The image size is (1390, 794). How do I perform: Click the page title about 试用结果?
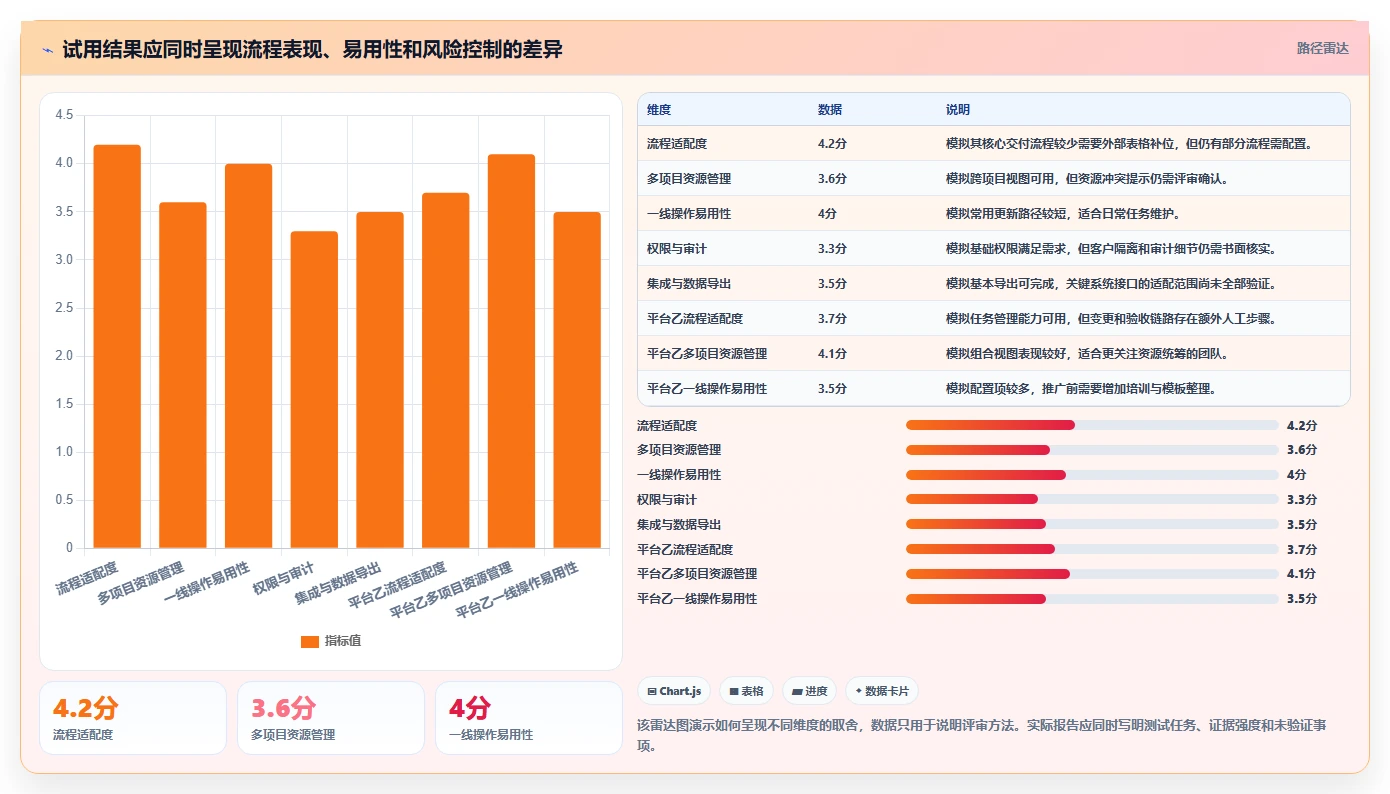pyautogui.click(x=312, y=49)
